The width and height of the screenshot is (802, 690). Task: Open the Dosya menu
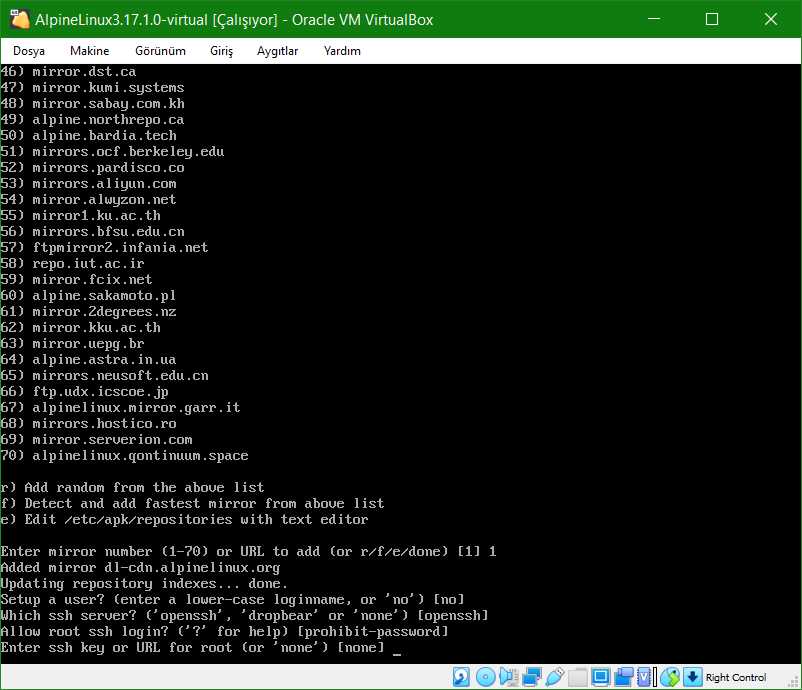[29, 51]
